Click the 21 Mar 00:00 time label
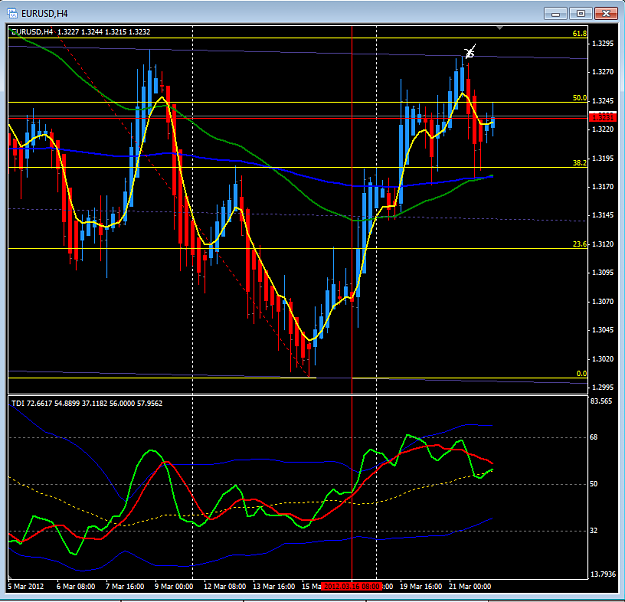This screenshot has width=625, height=602. point(470,586)
